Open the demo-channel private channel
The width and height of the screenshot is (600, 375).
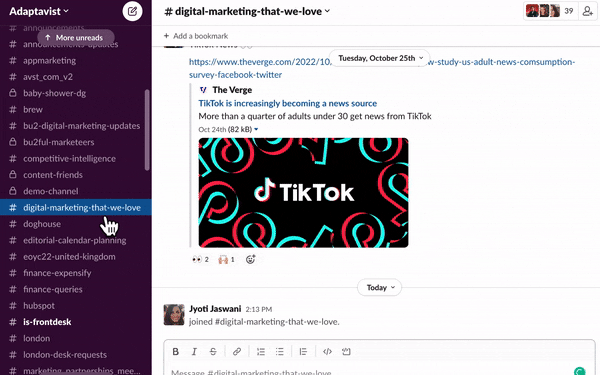(76, 191)
